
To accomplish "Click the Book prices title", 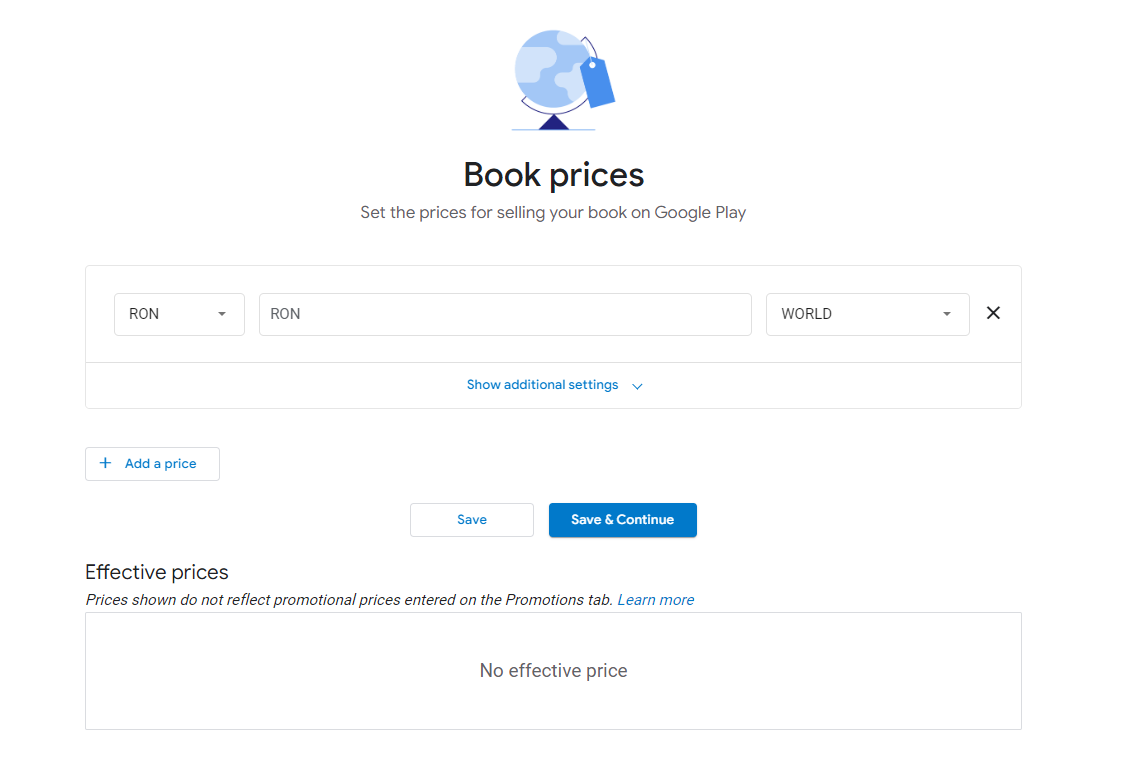I will pos(553,174).
